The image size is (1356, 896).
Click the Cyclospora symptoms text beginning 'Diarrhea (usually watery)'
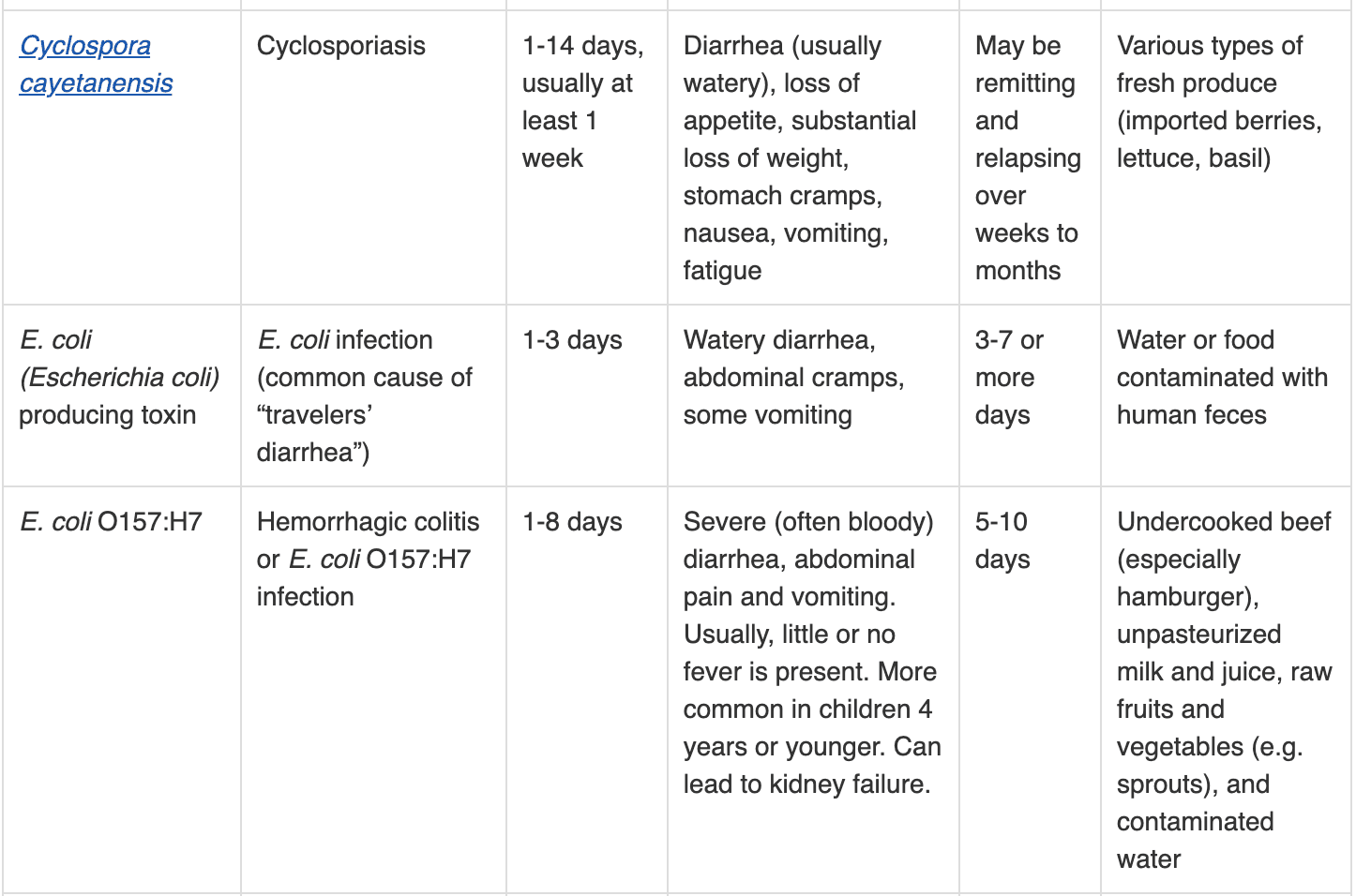pos(800,157)
